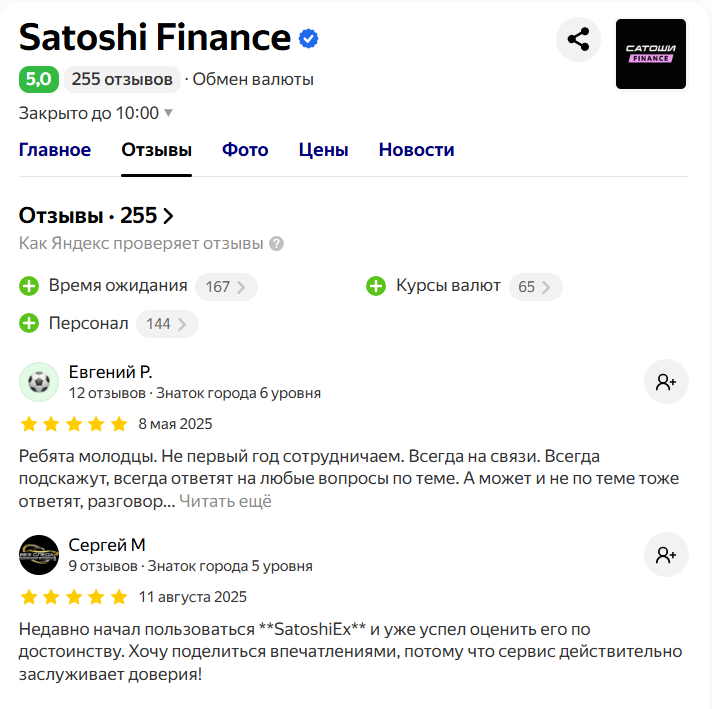
Task: Open Время ожидания 167 mentions chip
Action: [226, 287]
